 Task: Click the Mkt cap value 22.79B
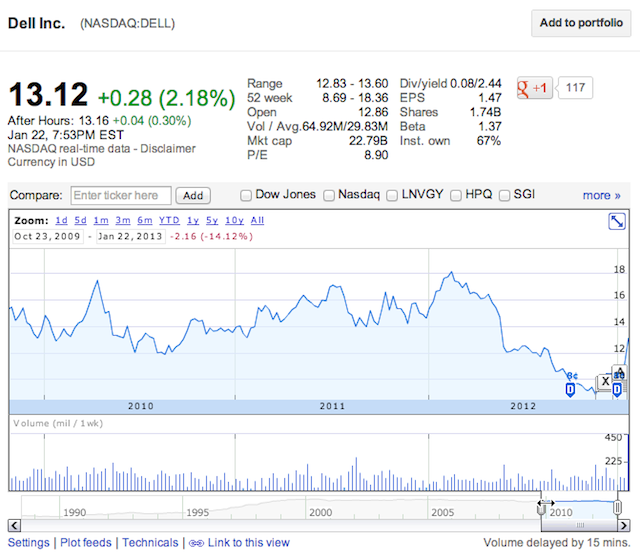click(368, 141)
